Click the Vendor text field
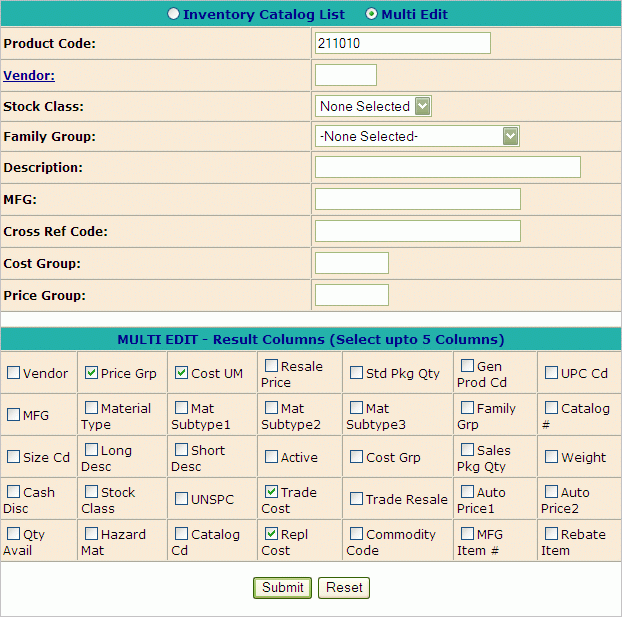The width and height of the screenshot is (622, 617). tap(346, 75)
